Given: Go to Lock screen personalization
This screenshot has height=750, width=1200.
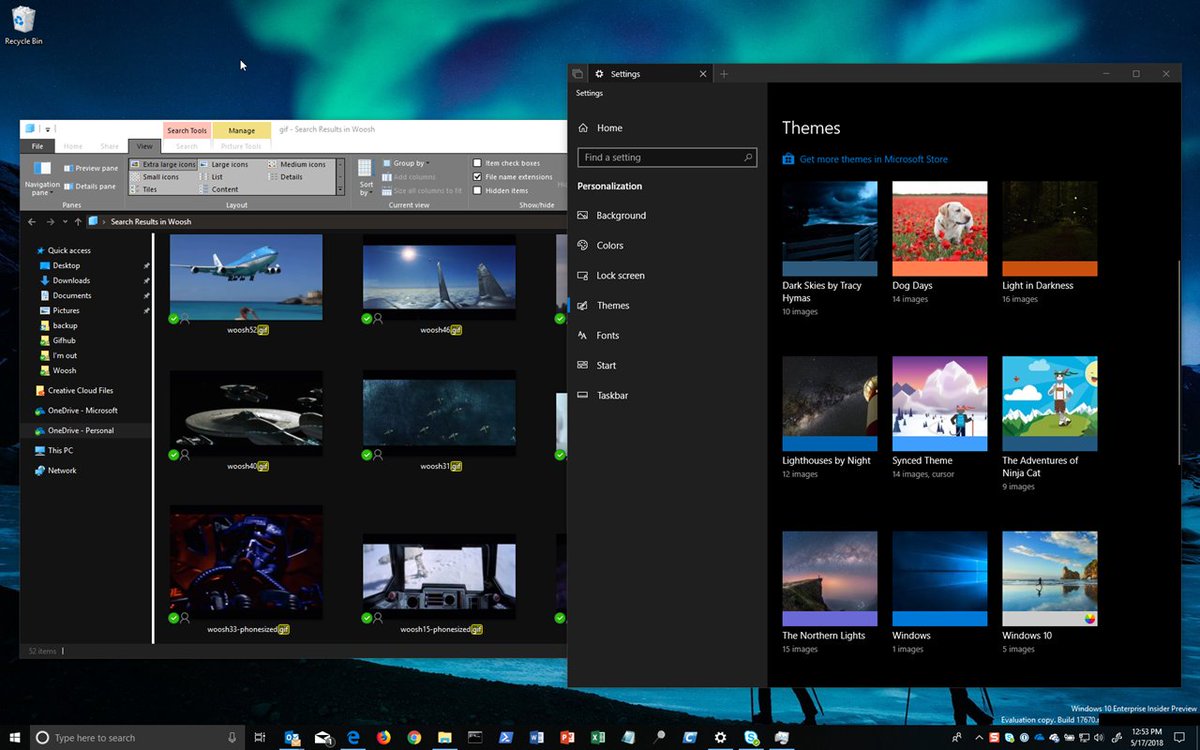Looking at the screenshot, I should pyautogui.click(x=620, y=276).
